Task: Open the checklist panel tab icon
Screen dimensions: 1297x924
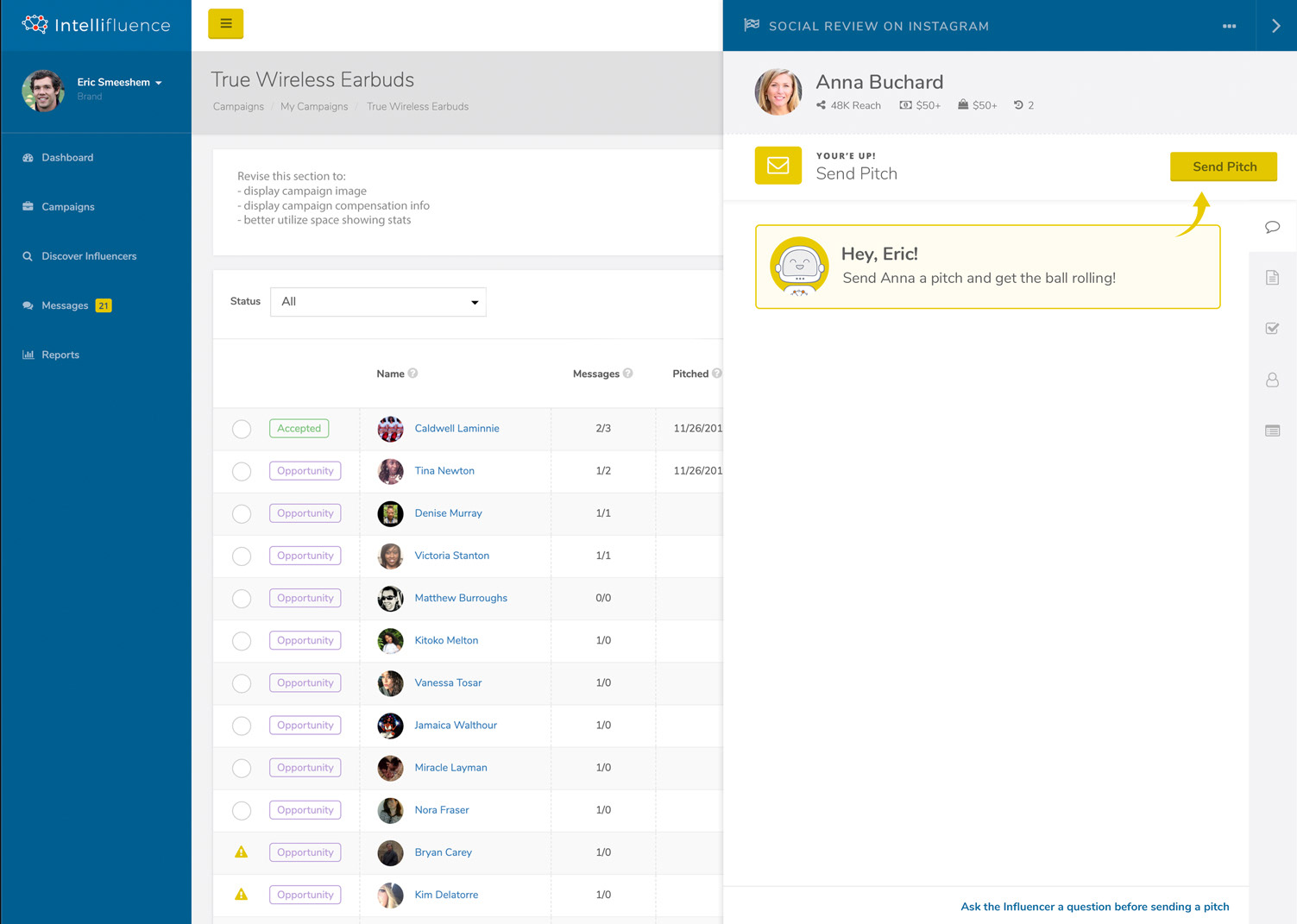Action: (1272, 328)
